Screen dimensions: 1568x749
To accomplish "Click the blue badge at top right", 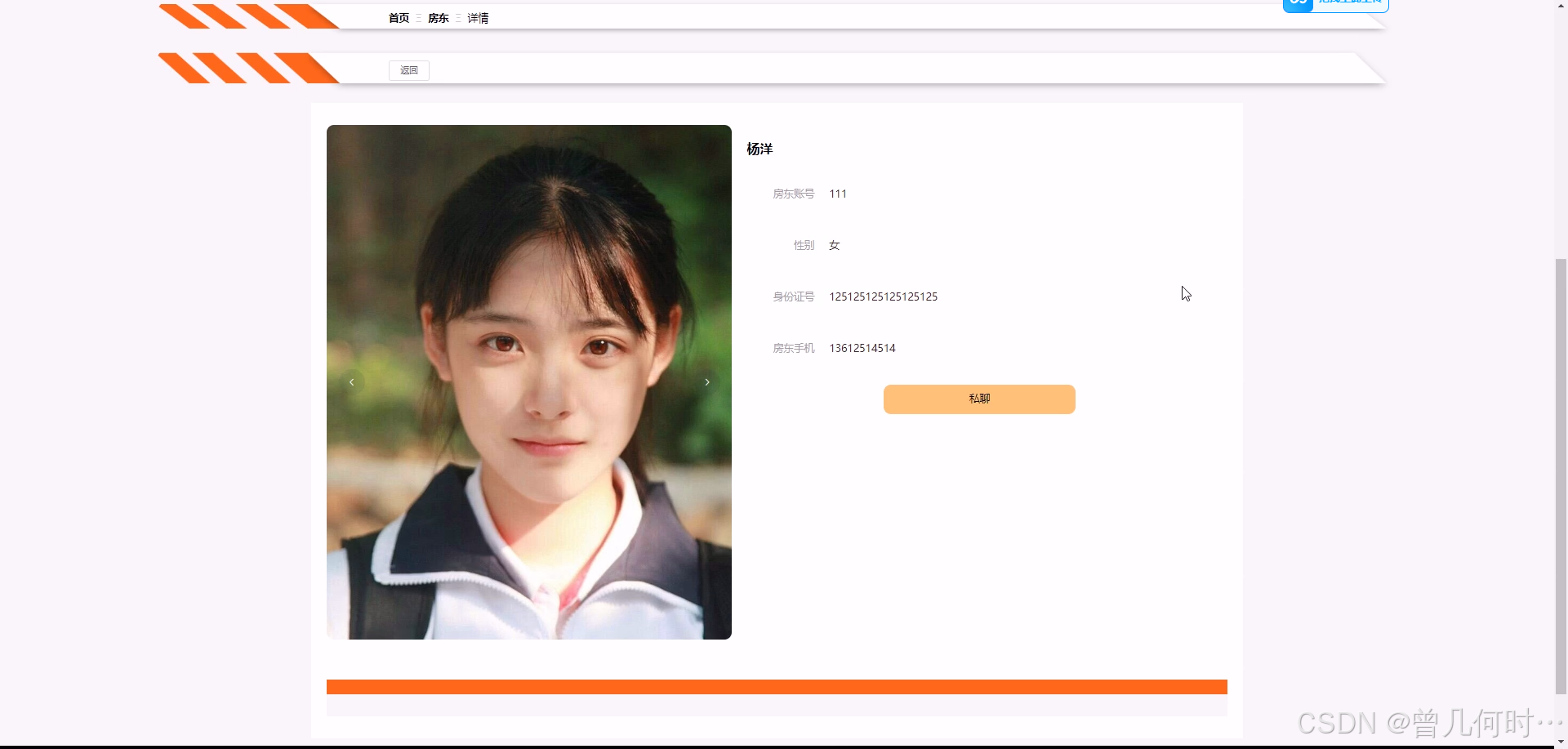I will tap(1335, 4).
